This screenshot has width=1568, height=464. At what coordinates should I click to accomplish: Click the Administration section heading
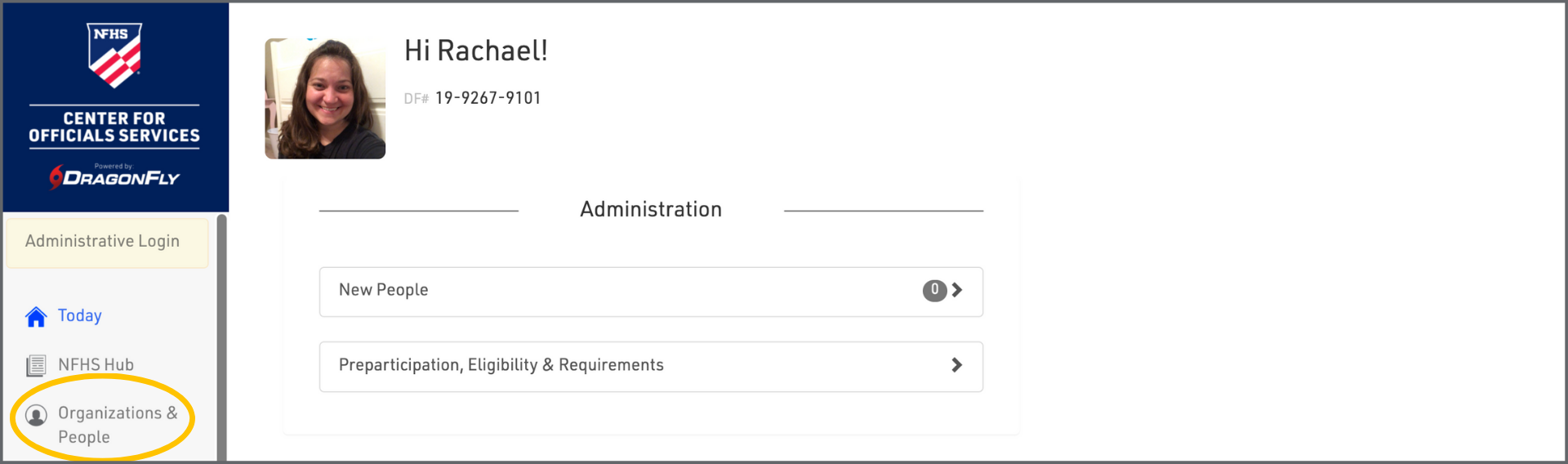coord(651,210)
